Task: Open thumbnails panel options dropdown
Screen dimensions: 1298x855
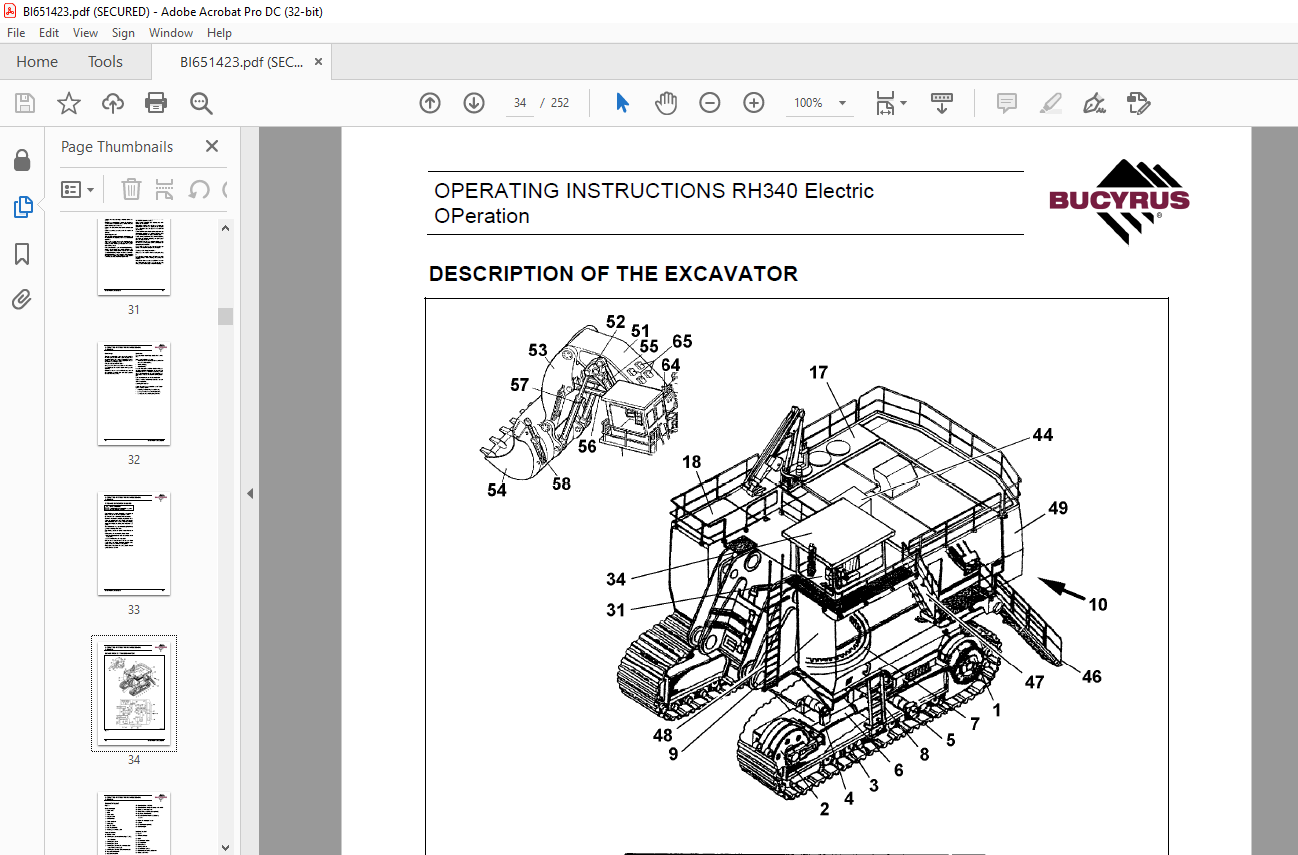Action: [x=78, y=189]
